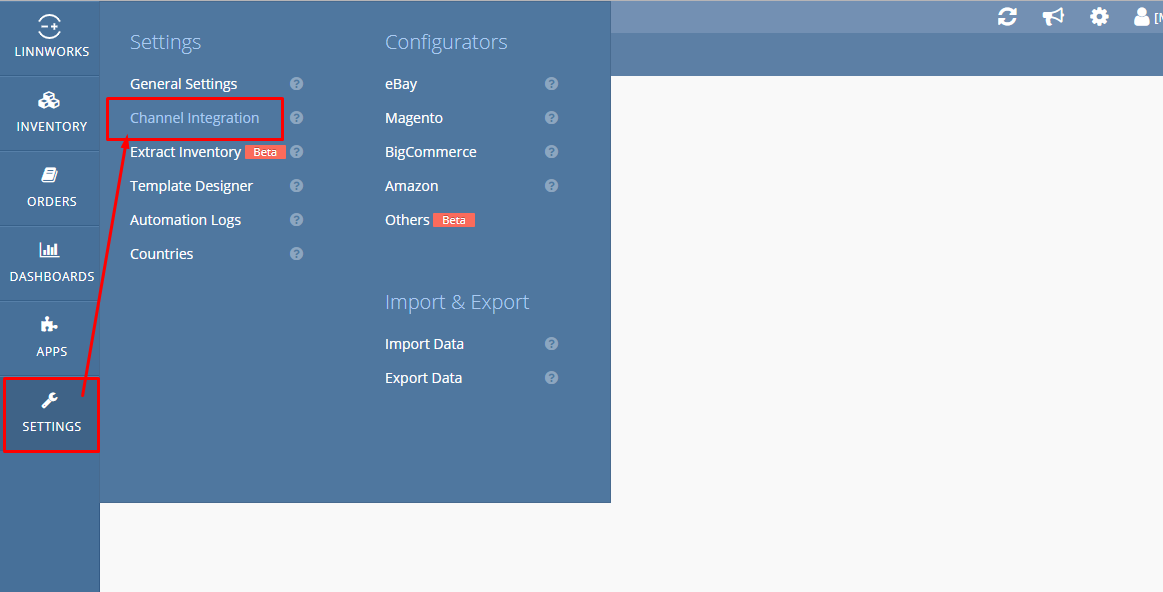Click help icon next to eBay
The width and height of the screenshot is (1163, 592).
pyautogui.click(x=551, y=84)
